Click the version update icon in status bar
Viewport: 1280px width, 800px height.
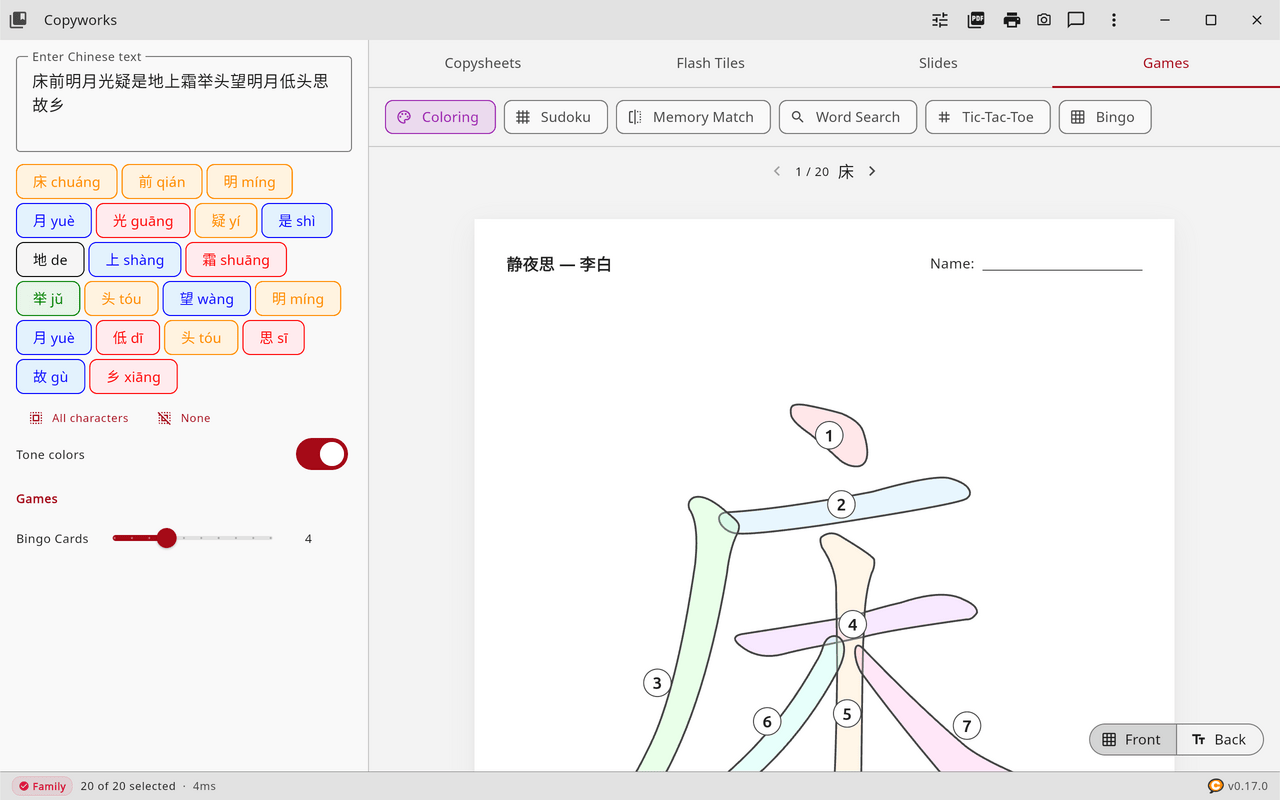pos(1216,786)
